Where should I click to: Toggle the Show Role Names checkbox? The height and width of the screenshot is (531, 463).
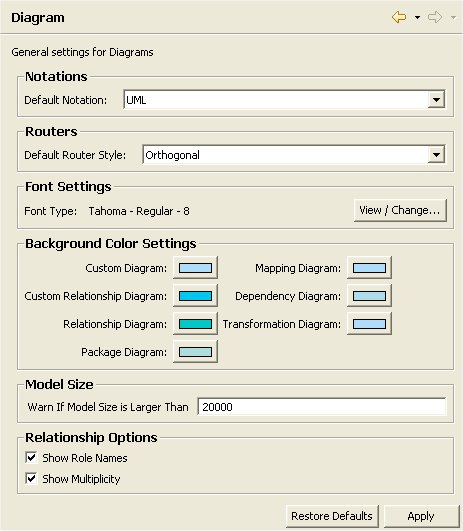(31, 458)
